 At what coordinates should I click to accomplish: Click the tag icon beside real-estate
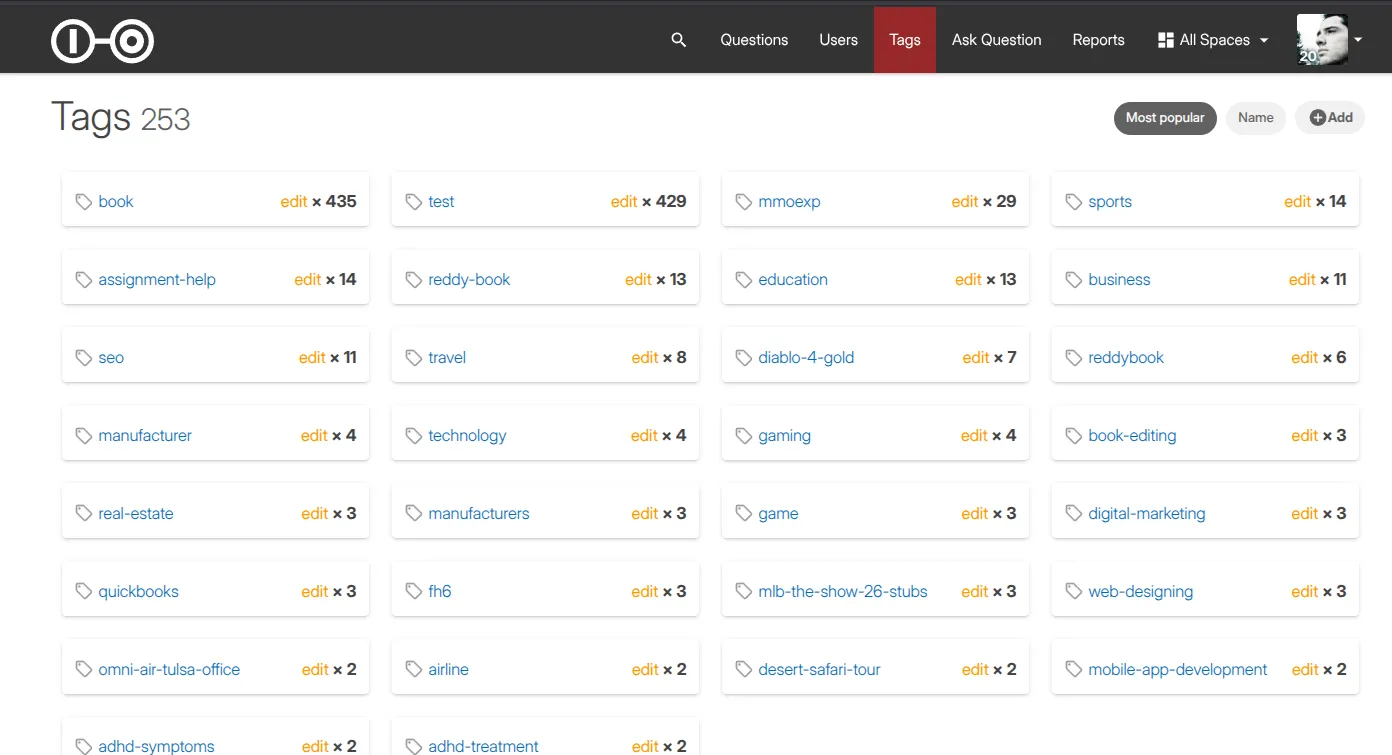[x=84, y=514]
